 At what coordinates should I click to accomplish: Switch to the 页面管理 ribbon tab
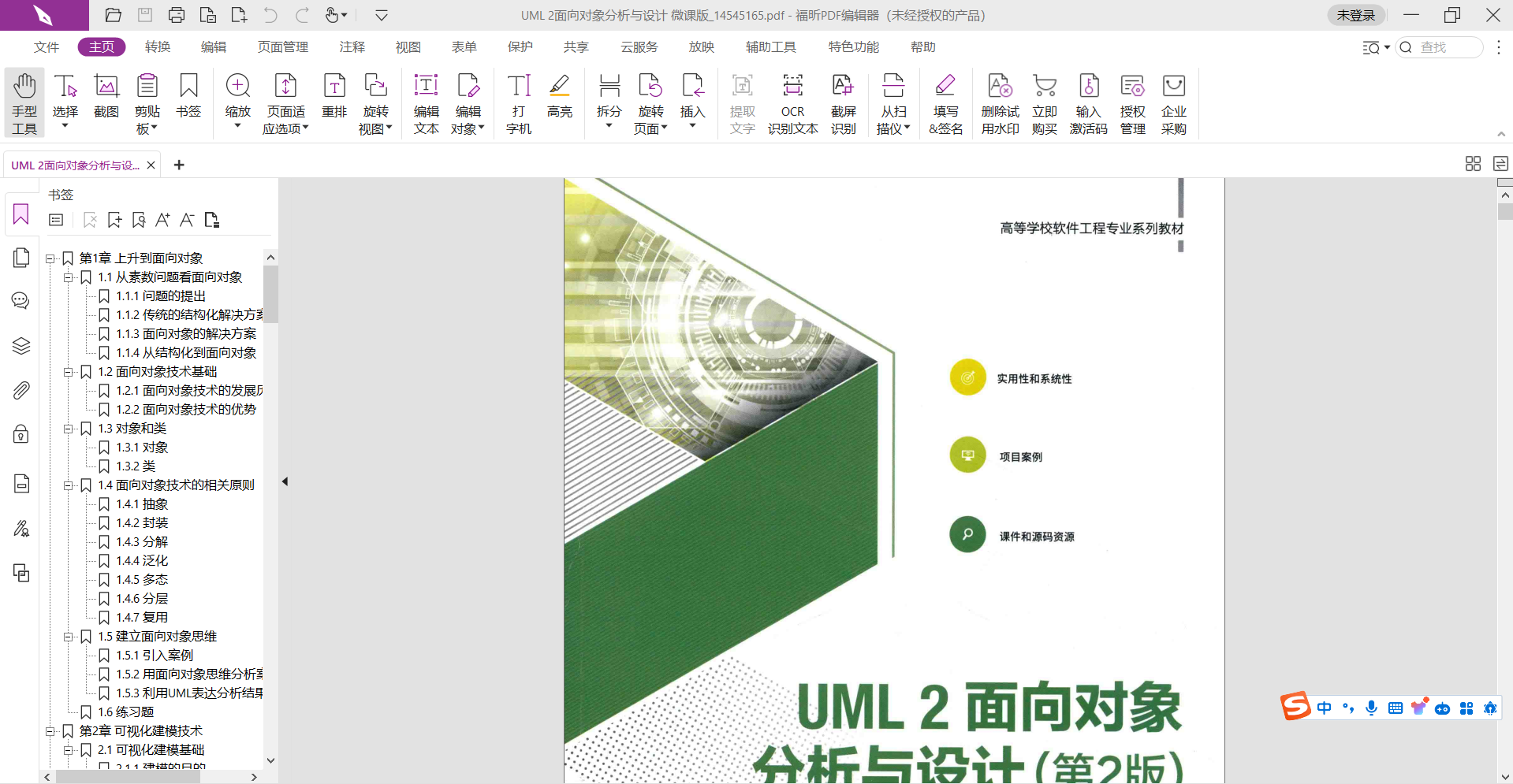283,47
